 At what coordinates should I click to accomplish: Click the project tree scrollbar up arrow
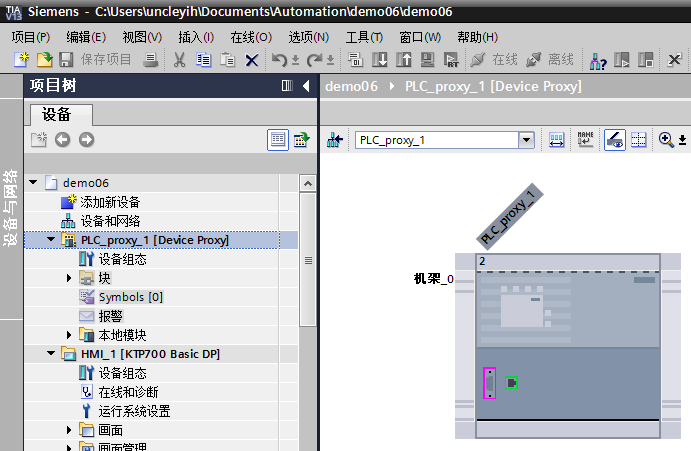pos(308,183)
